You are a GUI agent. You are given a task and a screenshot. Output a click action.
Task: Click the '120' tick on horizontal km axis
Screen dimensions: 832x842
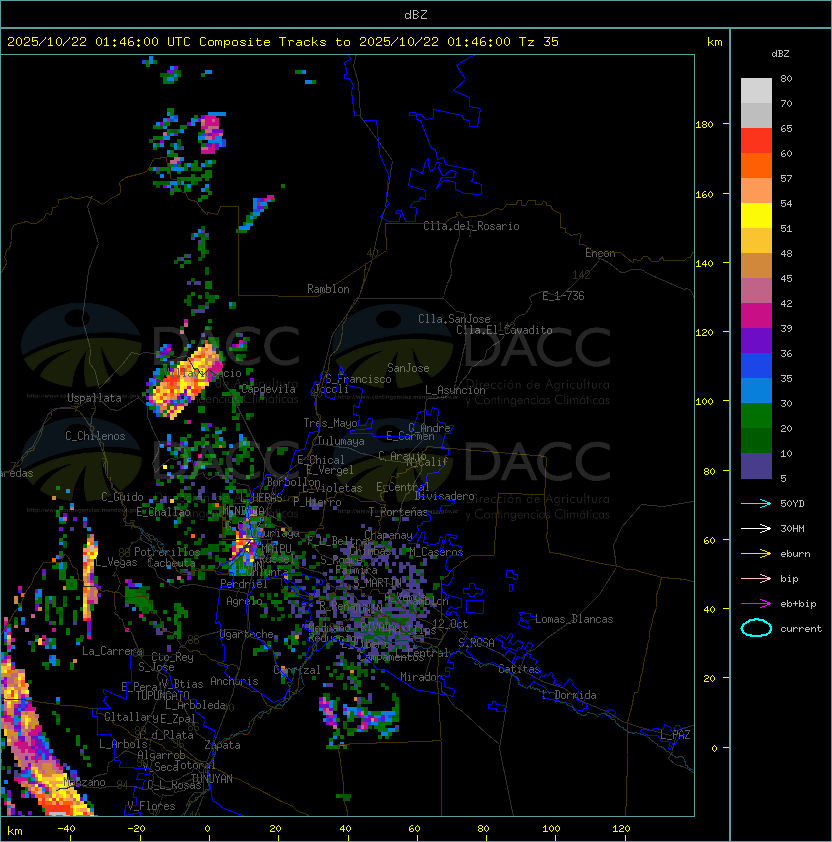(x=621, y=829)
